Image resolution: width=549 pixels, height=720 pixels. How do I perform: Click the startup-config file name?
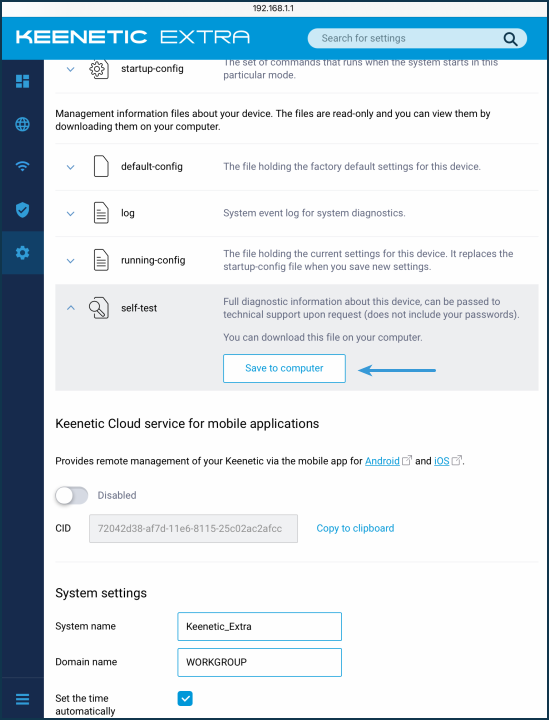pos(152,69)
